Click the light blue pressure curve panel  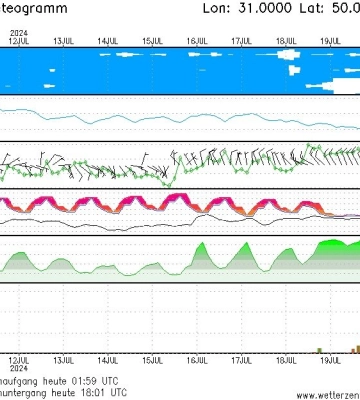pos(180,118)
